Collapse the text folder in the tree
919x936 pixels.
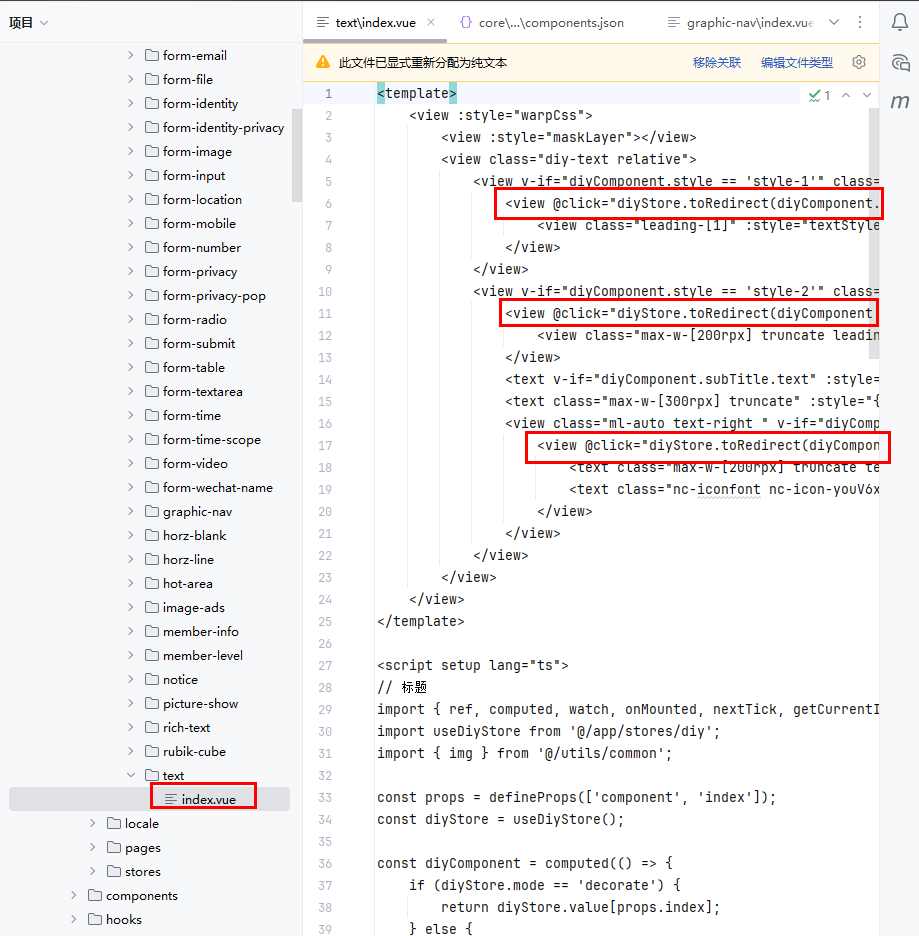pos(131,775)
